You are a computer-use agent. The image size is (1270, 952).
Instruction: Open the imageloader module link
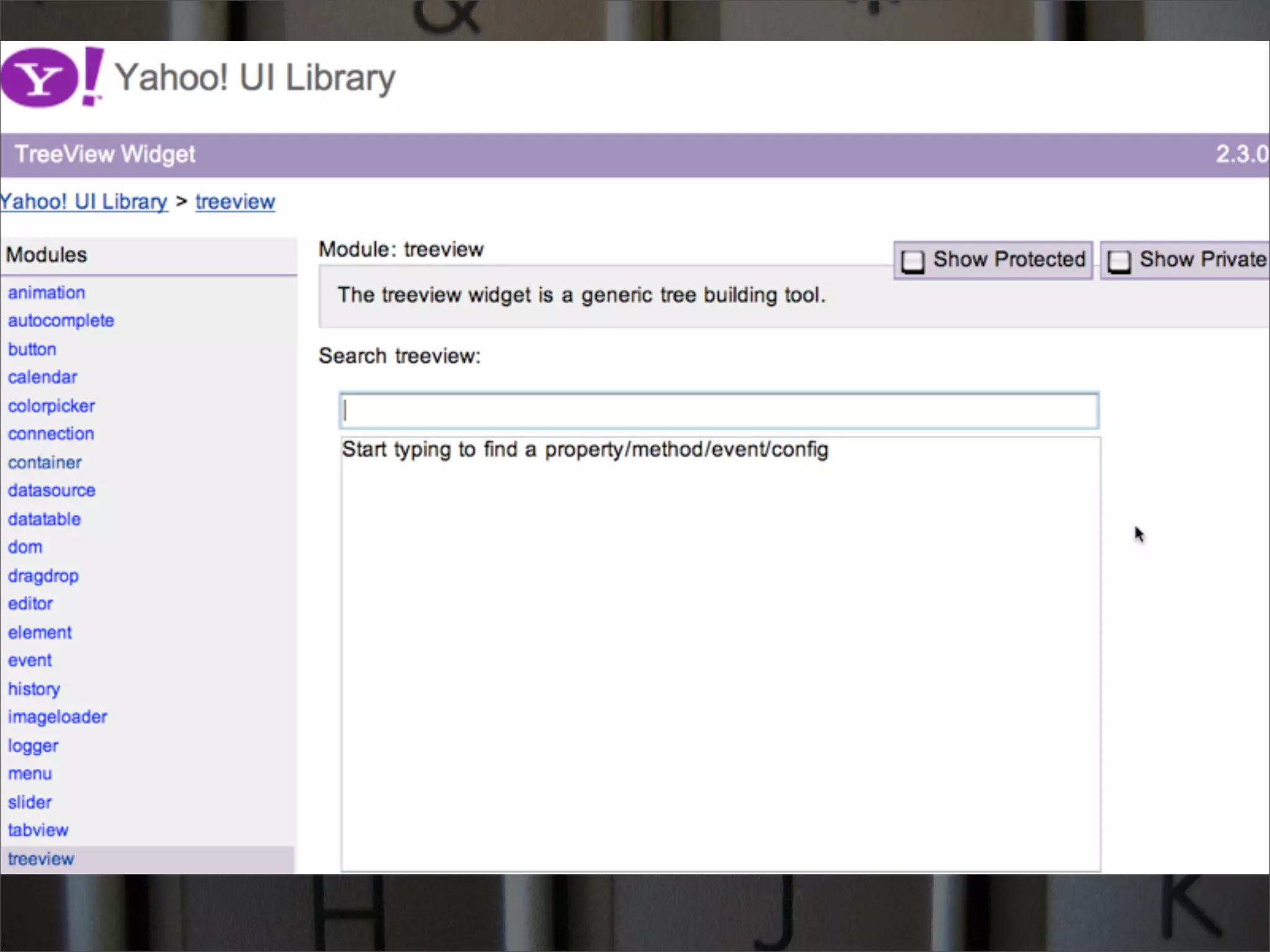coord(58,717)
